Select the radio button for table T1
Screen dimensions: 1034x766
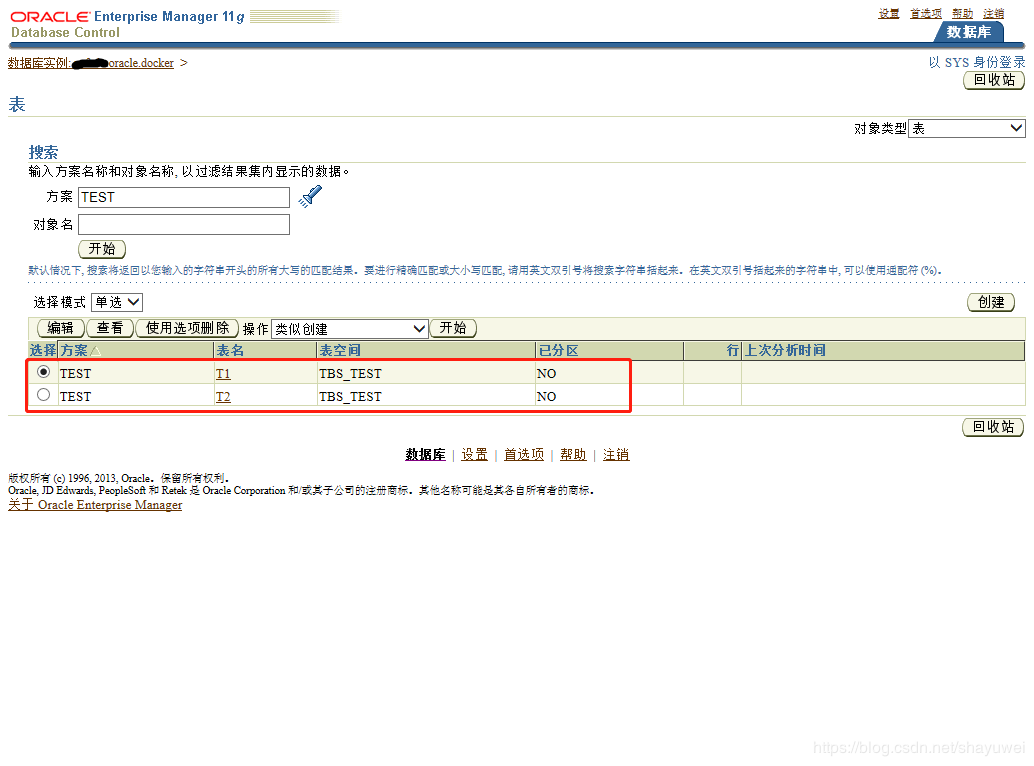[44, 372]
